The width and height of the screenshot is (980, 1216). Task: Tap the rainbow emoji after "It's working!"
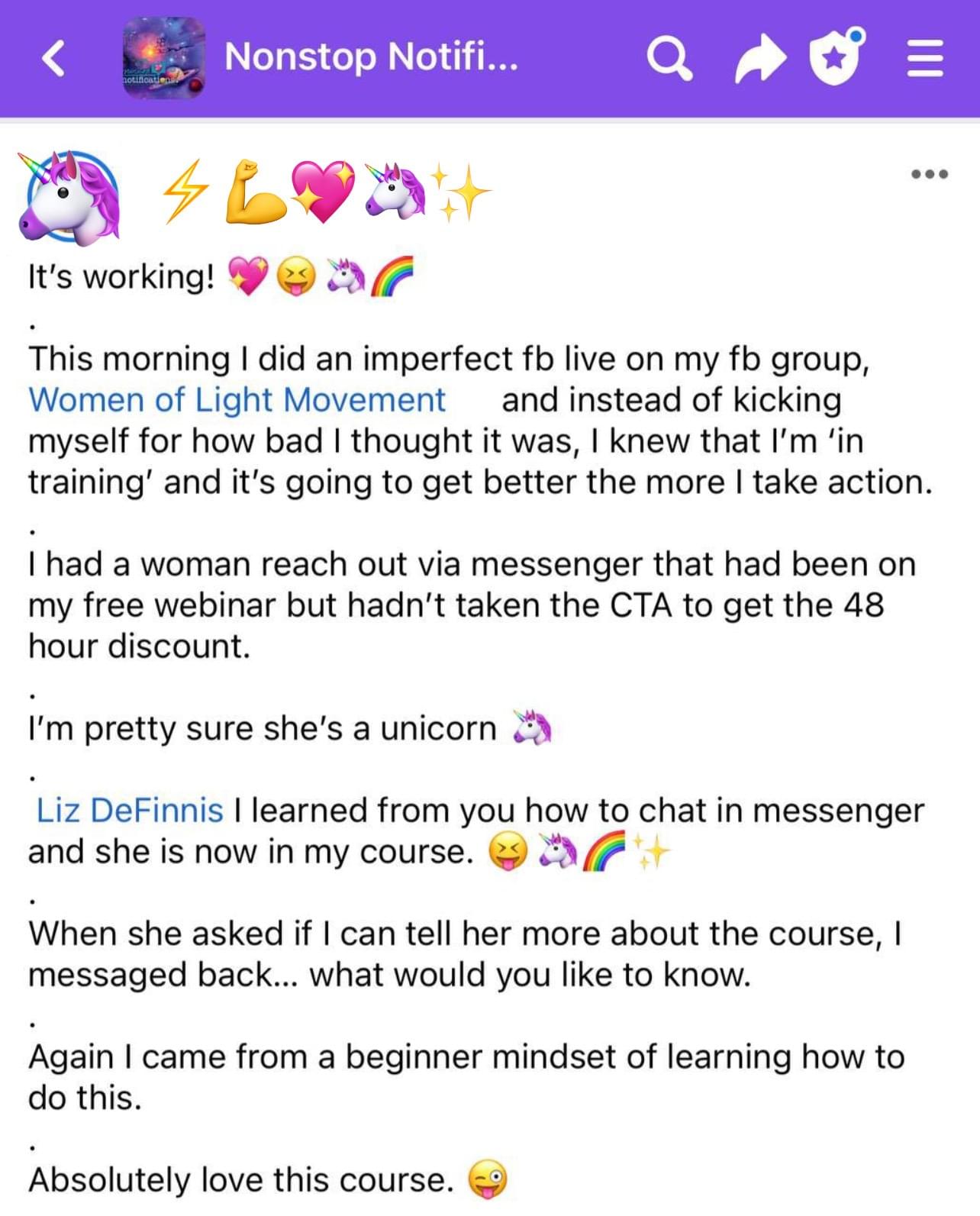(x=392, y=276)
